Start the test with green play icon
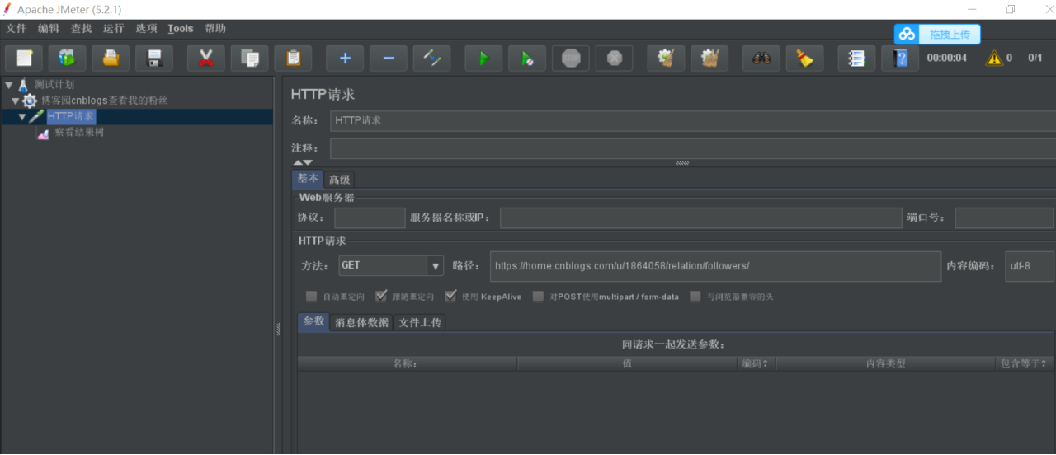This screenshot has height=455, width=1056. [x=484, y=59]
